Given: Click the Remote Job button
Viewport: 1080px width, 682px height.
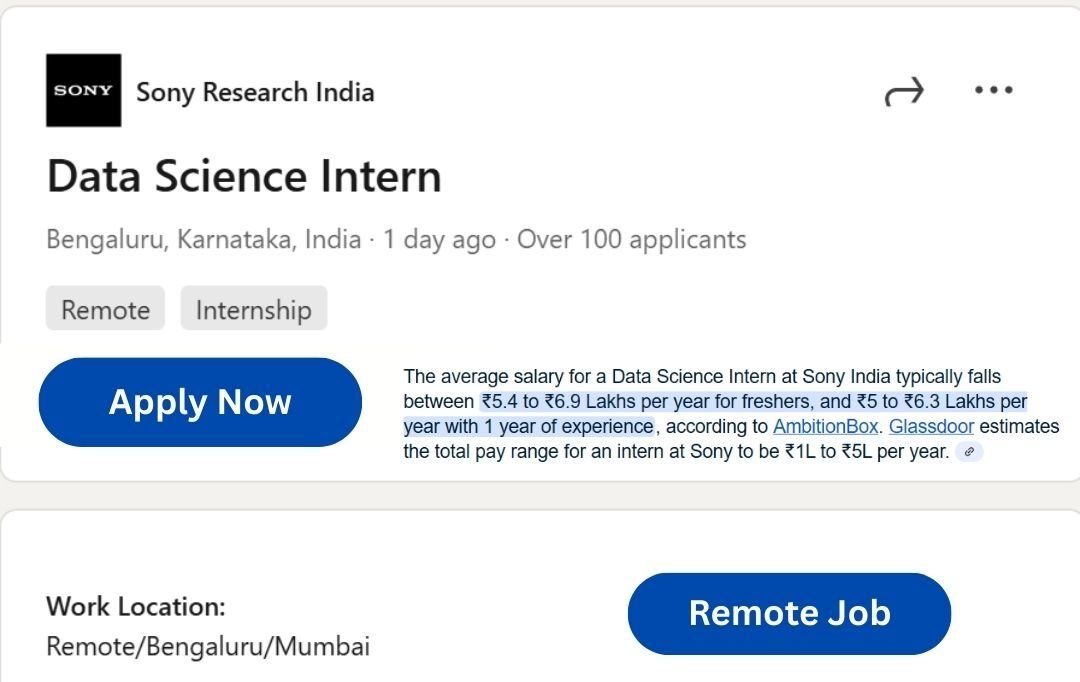Looking at the screenshot, I should point(789,613).
